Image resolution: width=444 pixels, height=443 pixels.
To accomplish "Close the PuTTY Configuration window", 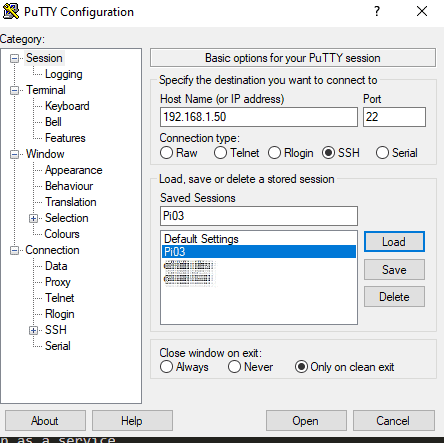I will 422,11.
